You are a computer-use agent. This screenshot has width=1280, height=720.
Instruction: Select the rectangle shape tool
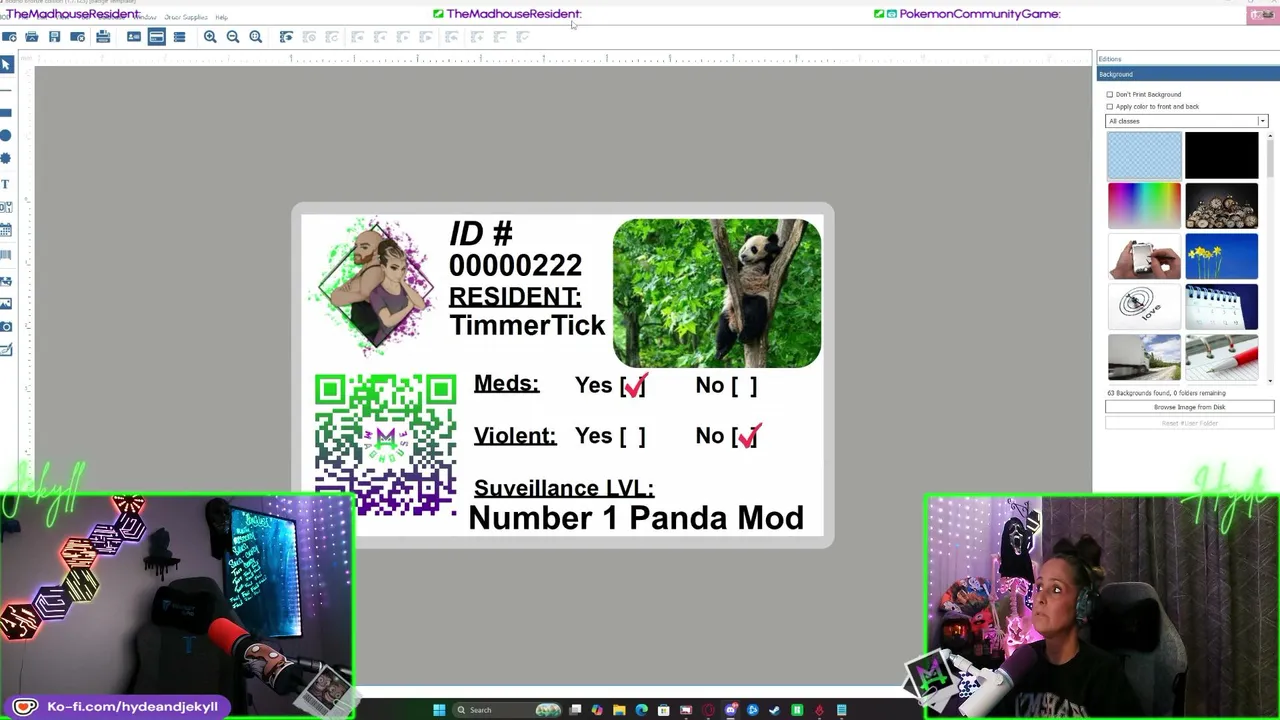pyautogui.click(x=6, y=112)
